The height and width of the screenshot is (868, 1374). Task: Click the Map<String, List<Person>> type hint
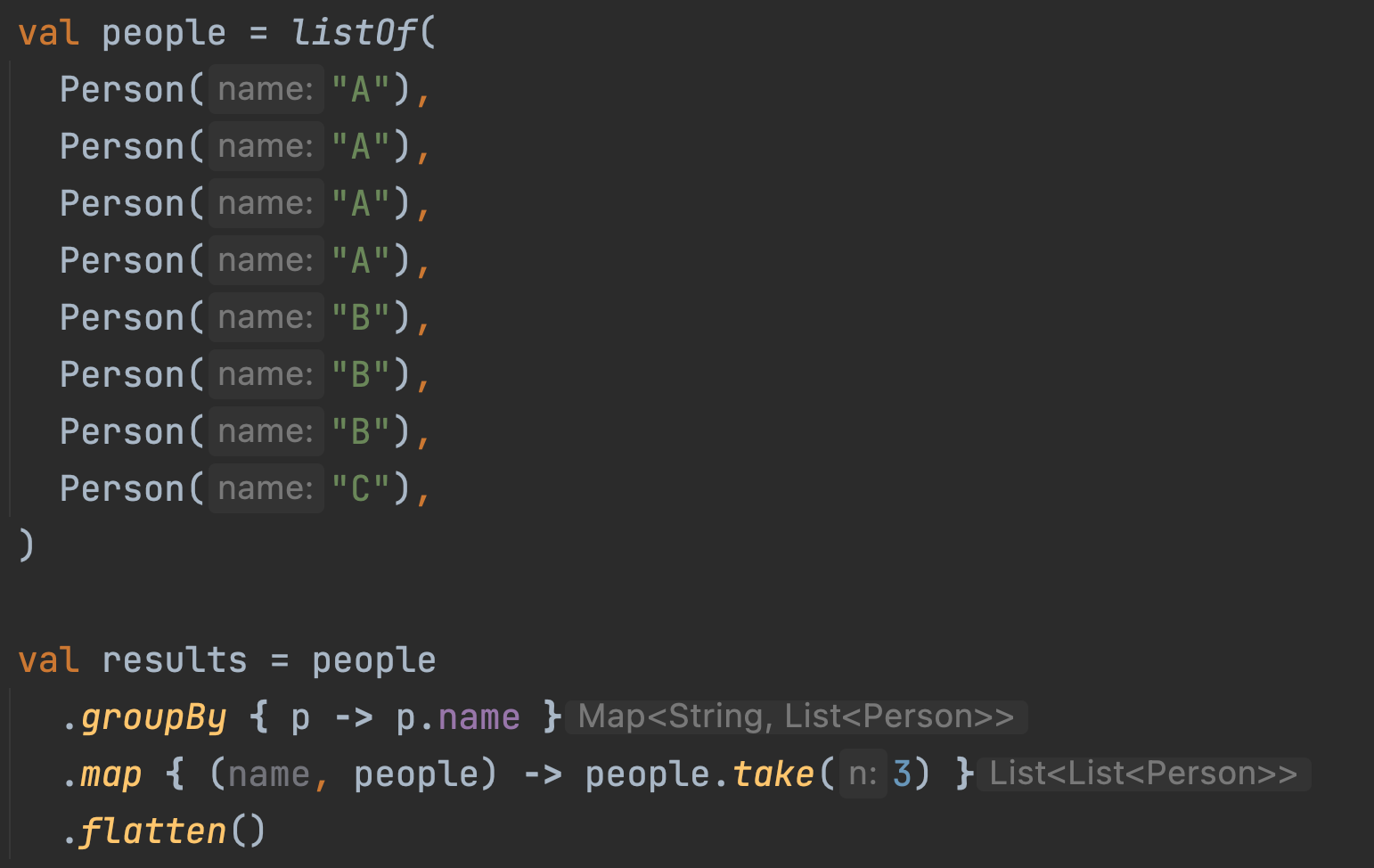(796, 717)
